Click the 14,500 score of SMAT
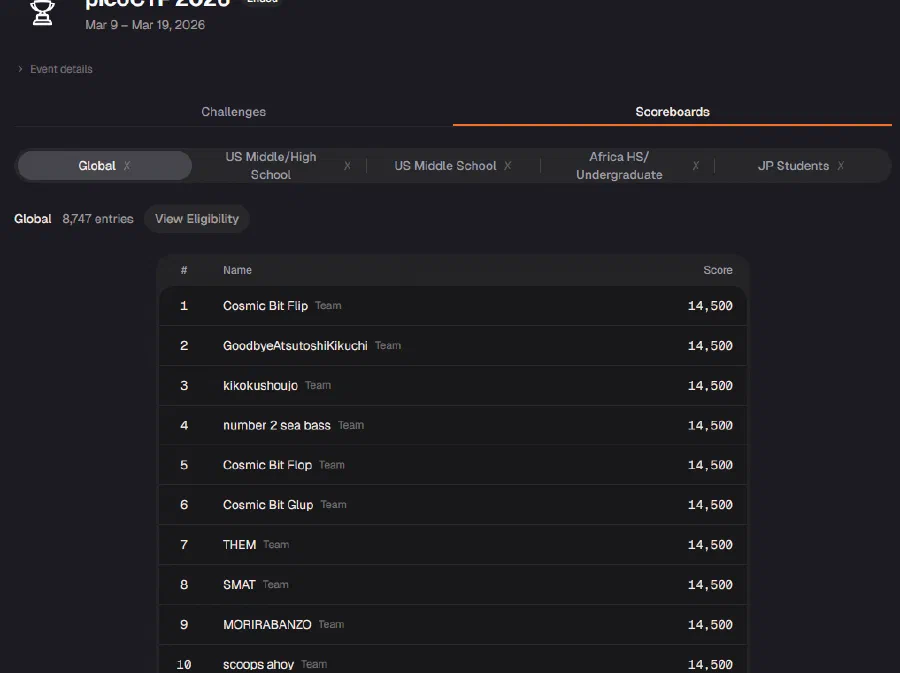The width and height of the screenshot is (900, 673). click(x=710, y=585)
